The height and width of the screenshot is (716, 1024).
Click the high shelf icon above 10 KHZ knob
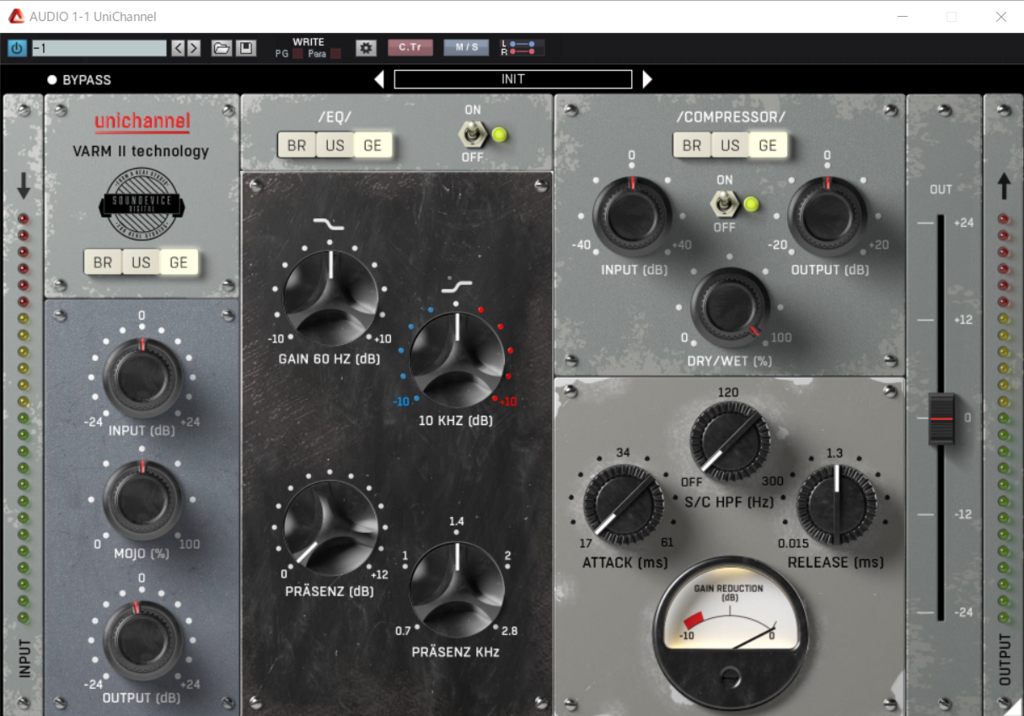point(456,286)
